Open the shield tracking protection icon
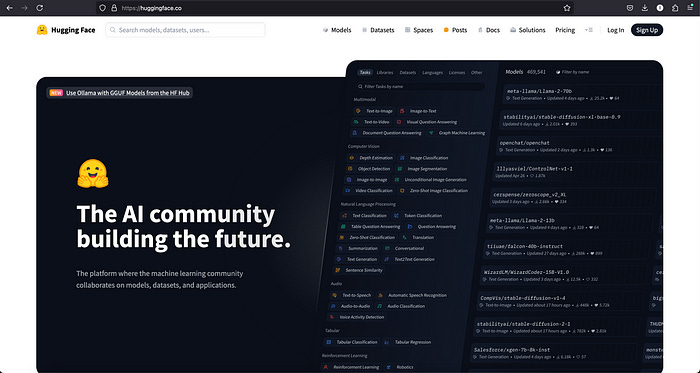700x373 pixels. [x=103, y=8]
